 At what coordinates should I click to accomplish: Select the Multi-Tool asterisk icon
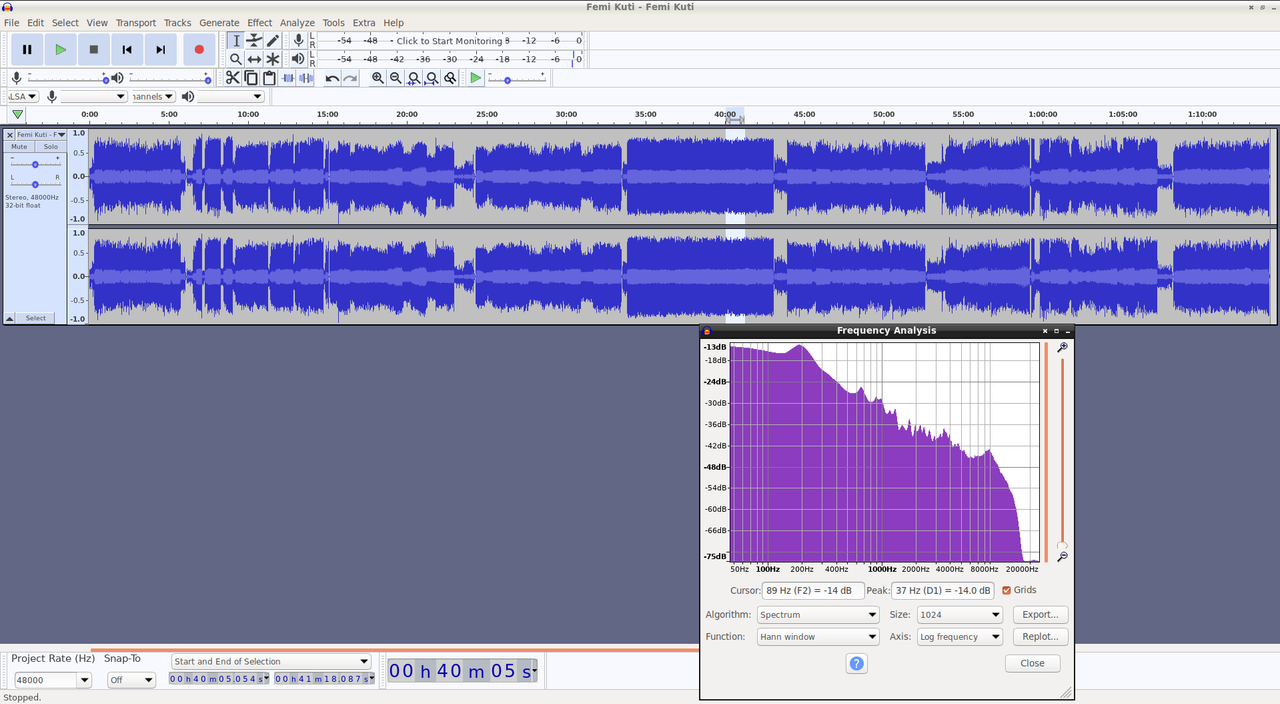point(272,59)
